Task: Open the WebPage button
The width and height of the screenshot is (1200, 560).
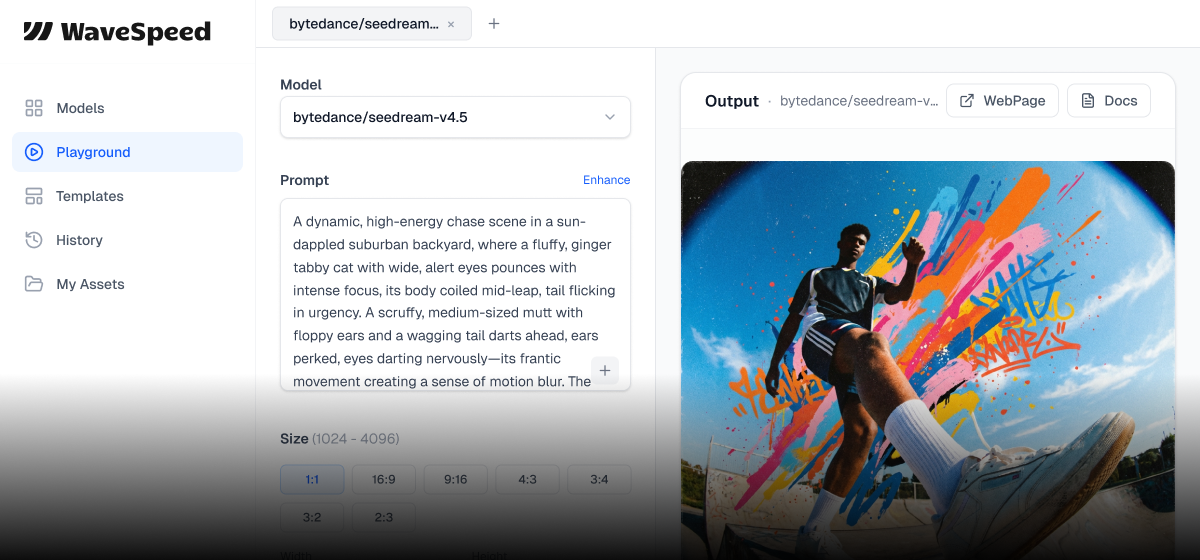Action: 1002,101
